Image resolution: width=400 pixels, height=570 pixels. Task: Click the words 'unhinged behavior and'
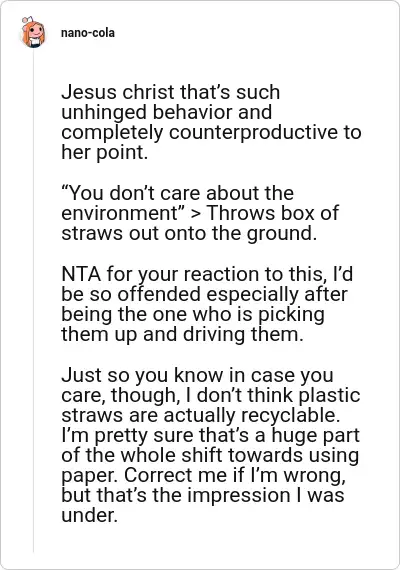click(166, 112)
